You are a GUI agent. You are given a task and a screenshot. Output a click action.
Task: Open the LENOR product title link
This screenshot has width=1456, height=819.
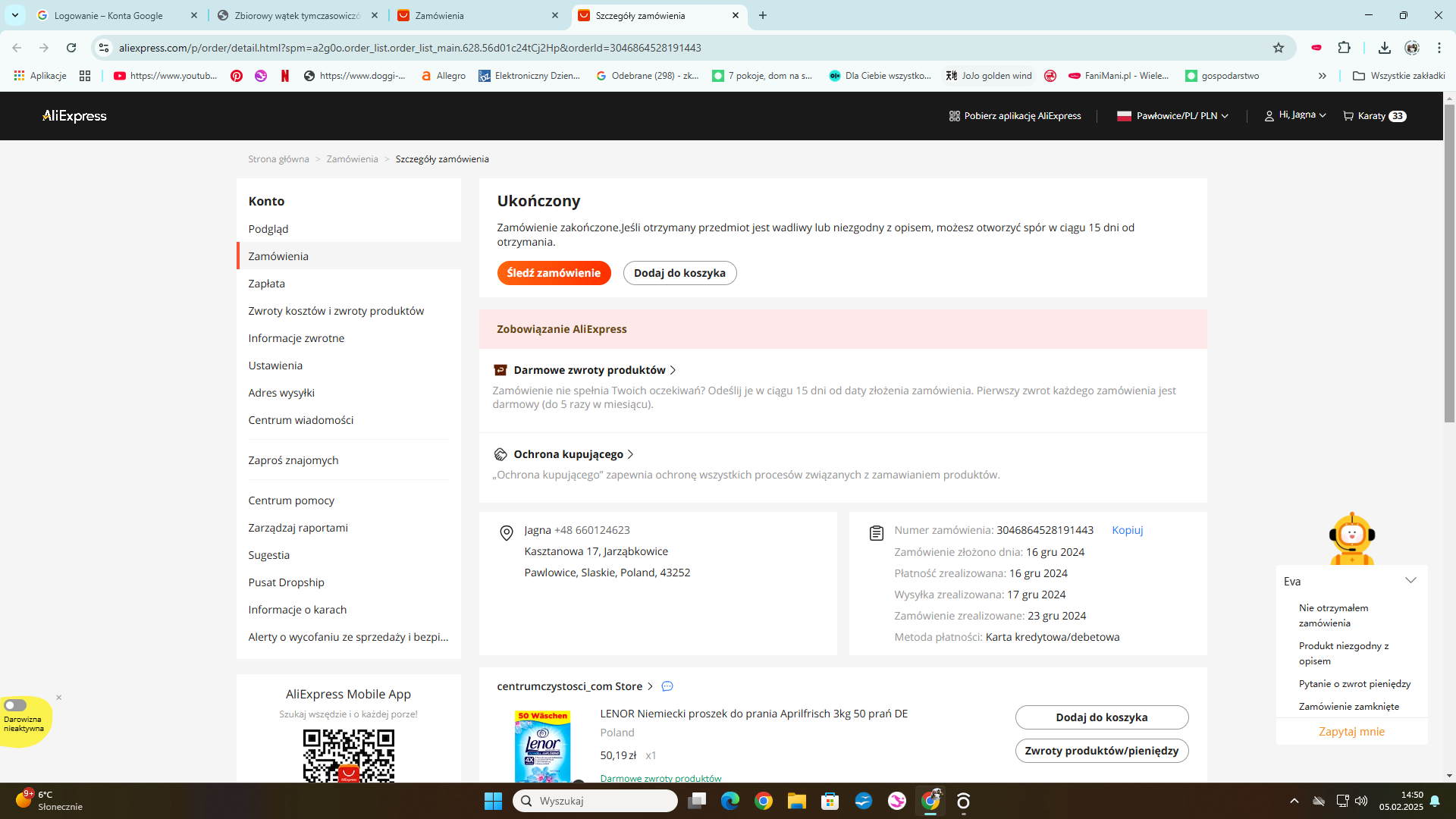point(754,714)
